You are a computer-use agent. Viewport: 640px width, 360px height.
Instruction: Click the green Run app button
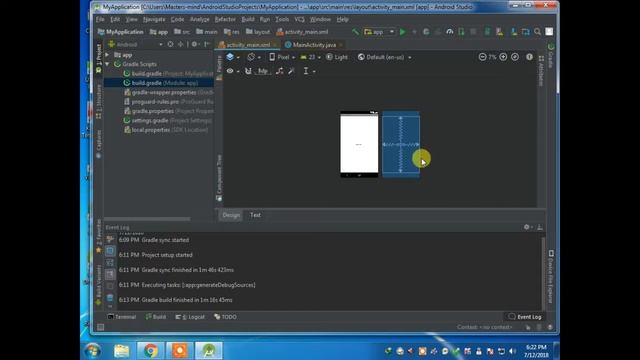pyautogui.click(x=403, y=31)
